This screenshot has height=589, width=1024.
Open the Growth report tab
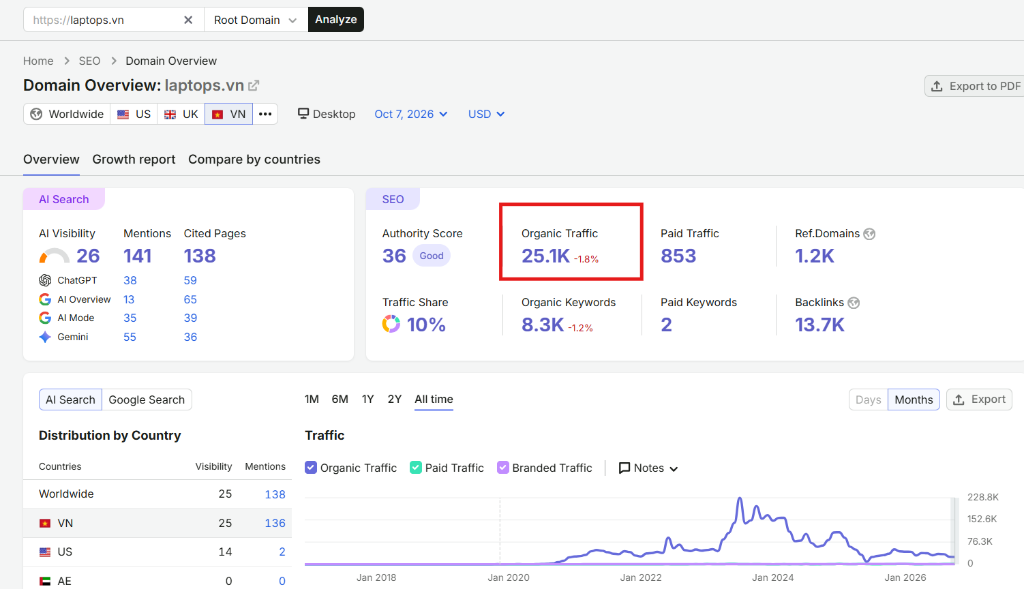pos(134,159)
